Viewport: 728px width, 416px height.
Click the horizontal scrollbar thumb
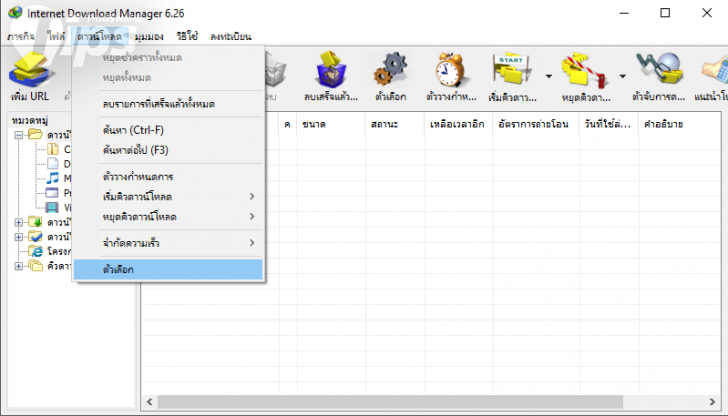pyautogui.click(x=390, y=402)
